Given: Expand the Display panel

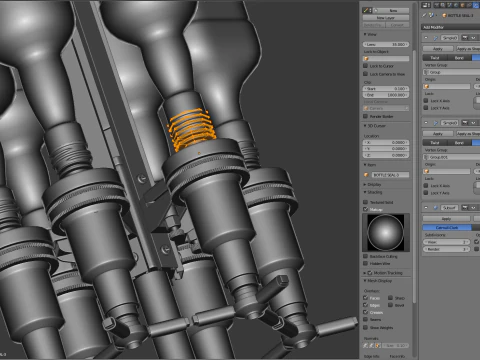Looking at the screenshot, I should coord(373,184).
